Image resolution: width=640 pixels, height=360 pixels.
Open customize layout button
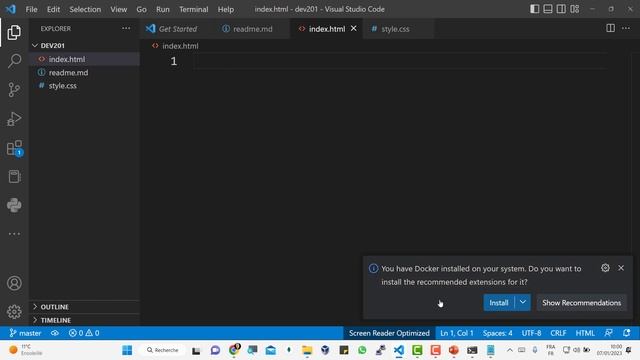[575, 9]
